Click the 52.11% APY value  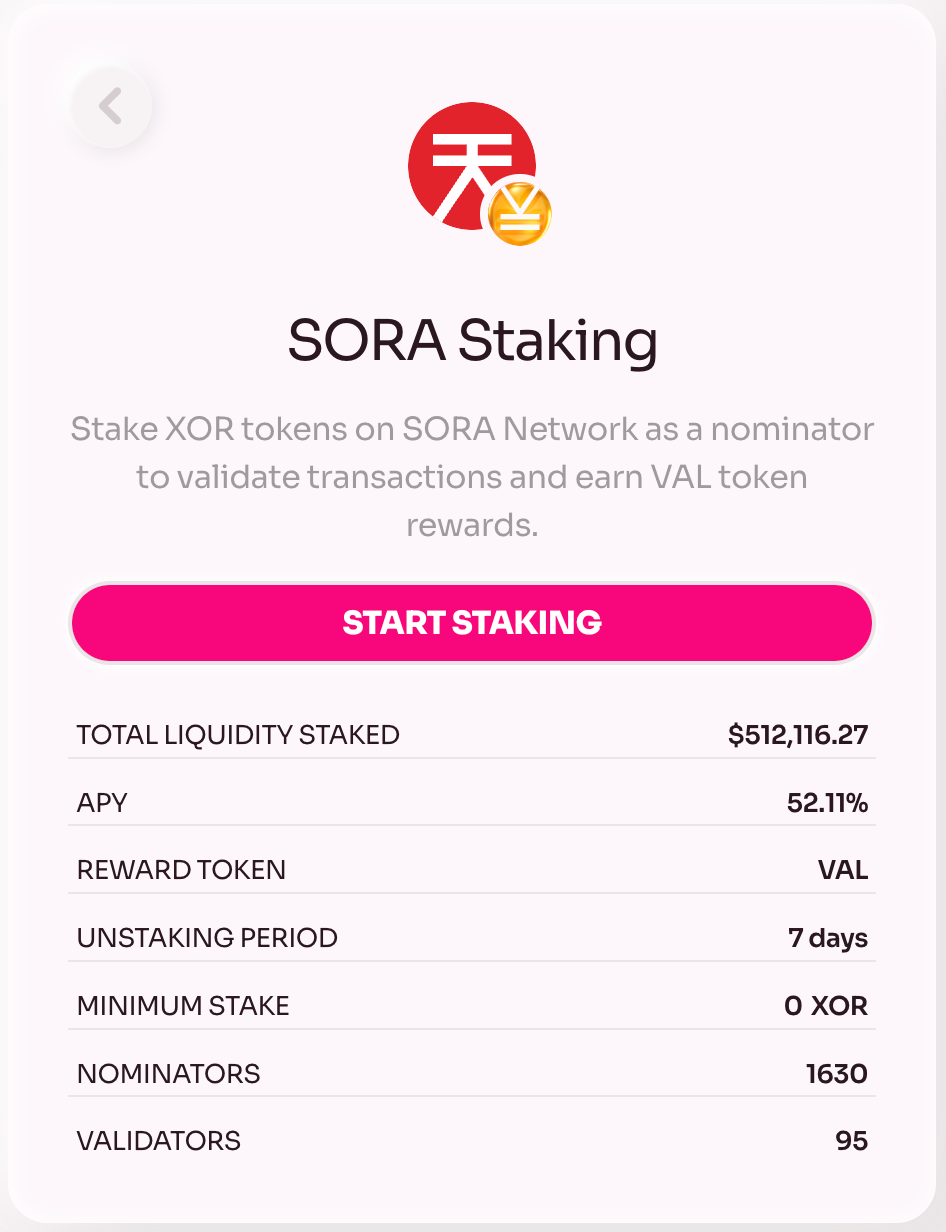(827, 803)
